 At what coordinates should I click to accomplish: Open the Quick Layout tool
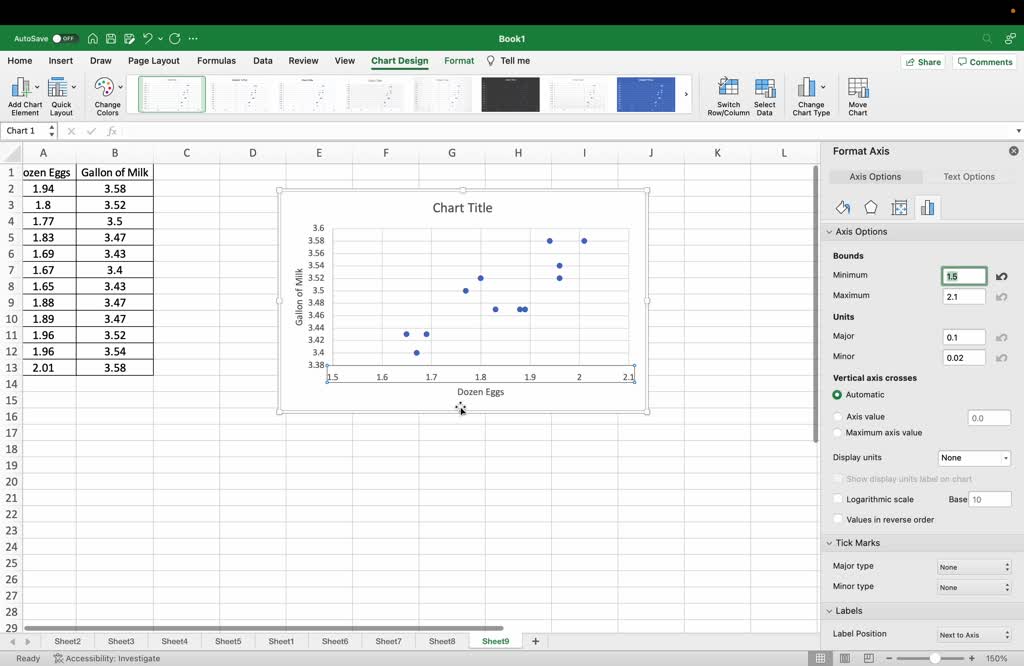[x=61, y=89]
